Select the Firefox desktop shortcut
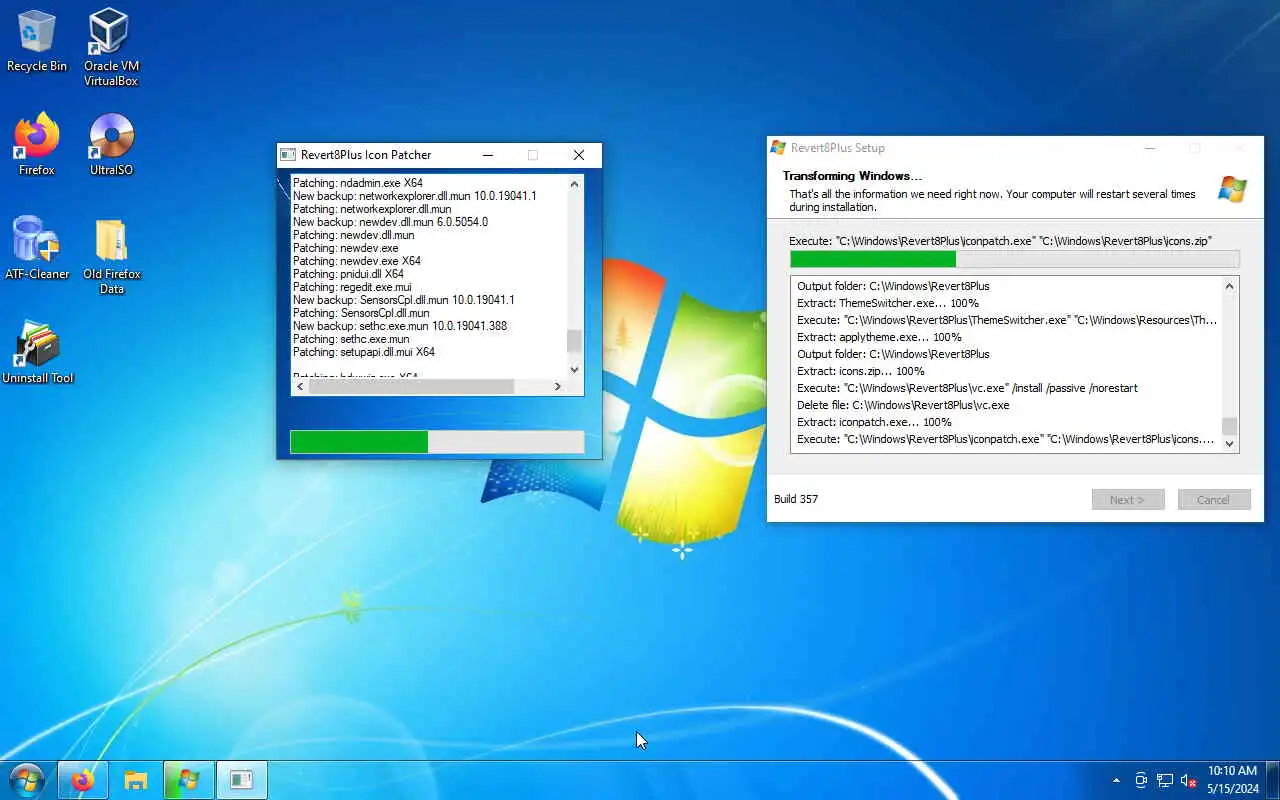Viewport: 1280px width, 800px height. coord(37,144)
